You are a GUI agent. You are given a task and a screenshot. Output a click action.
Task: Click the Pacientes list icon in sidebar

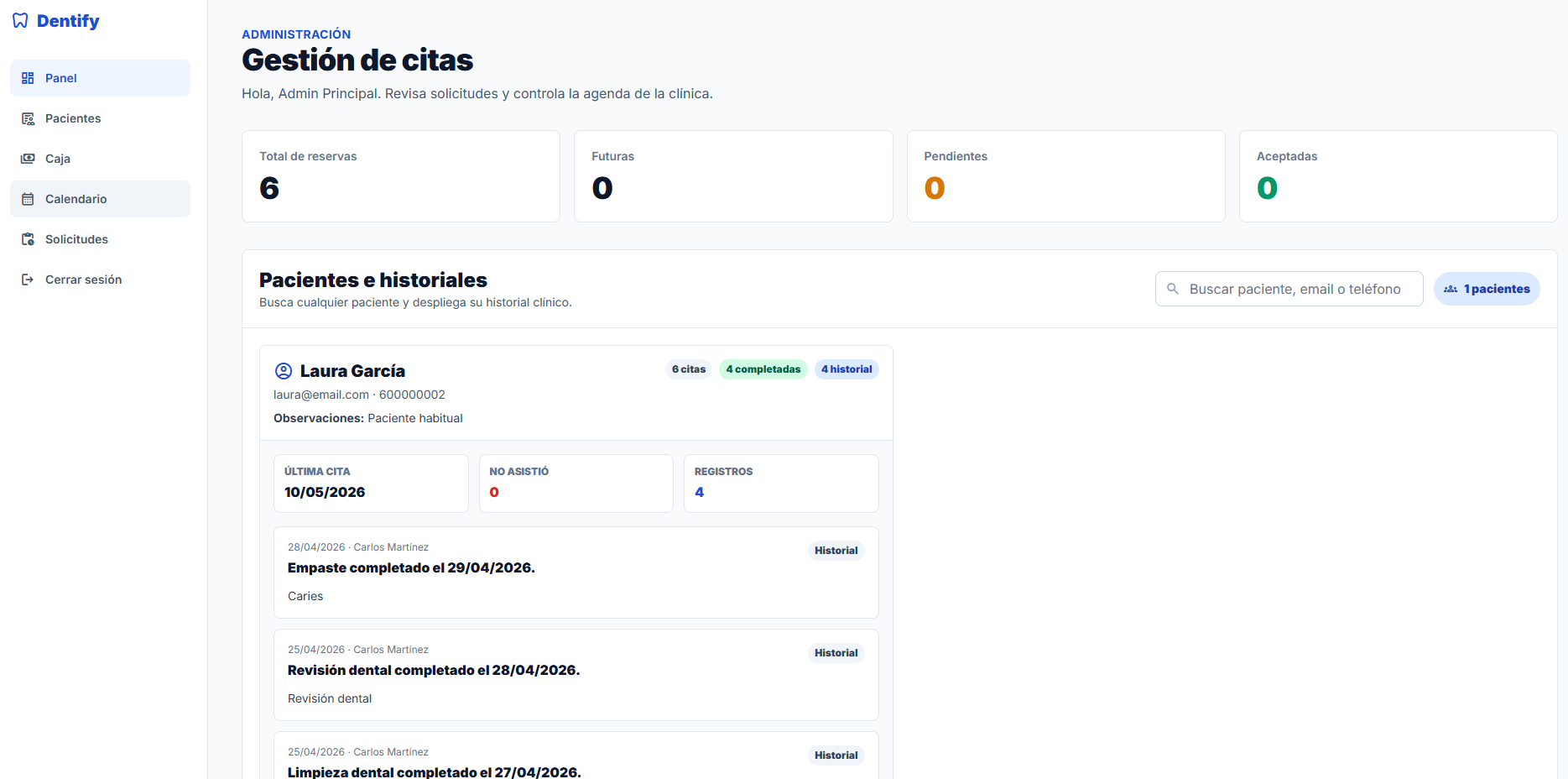point(28,118)
